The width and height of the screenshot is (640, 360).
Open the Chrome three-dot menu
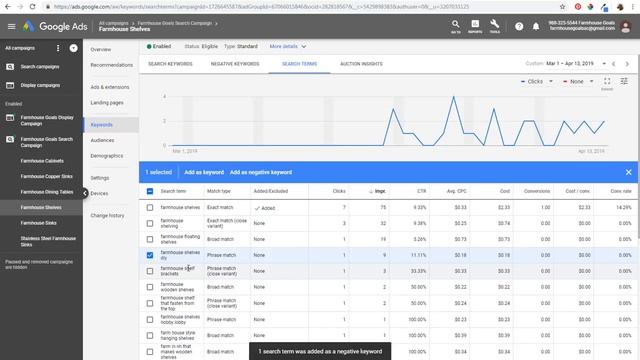633,7
